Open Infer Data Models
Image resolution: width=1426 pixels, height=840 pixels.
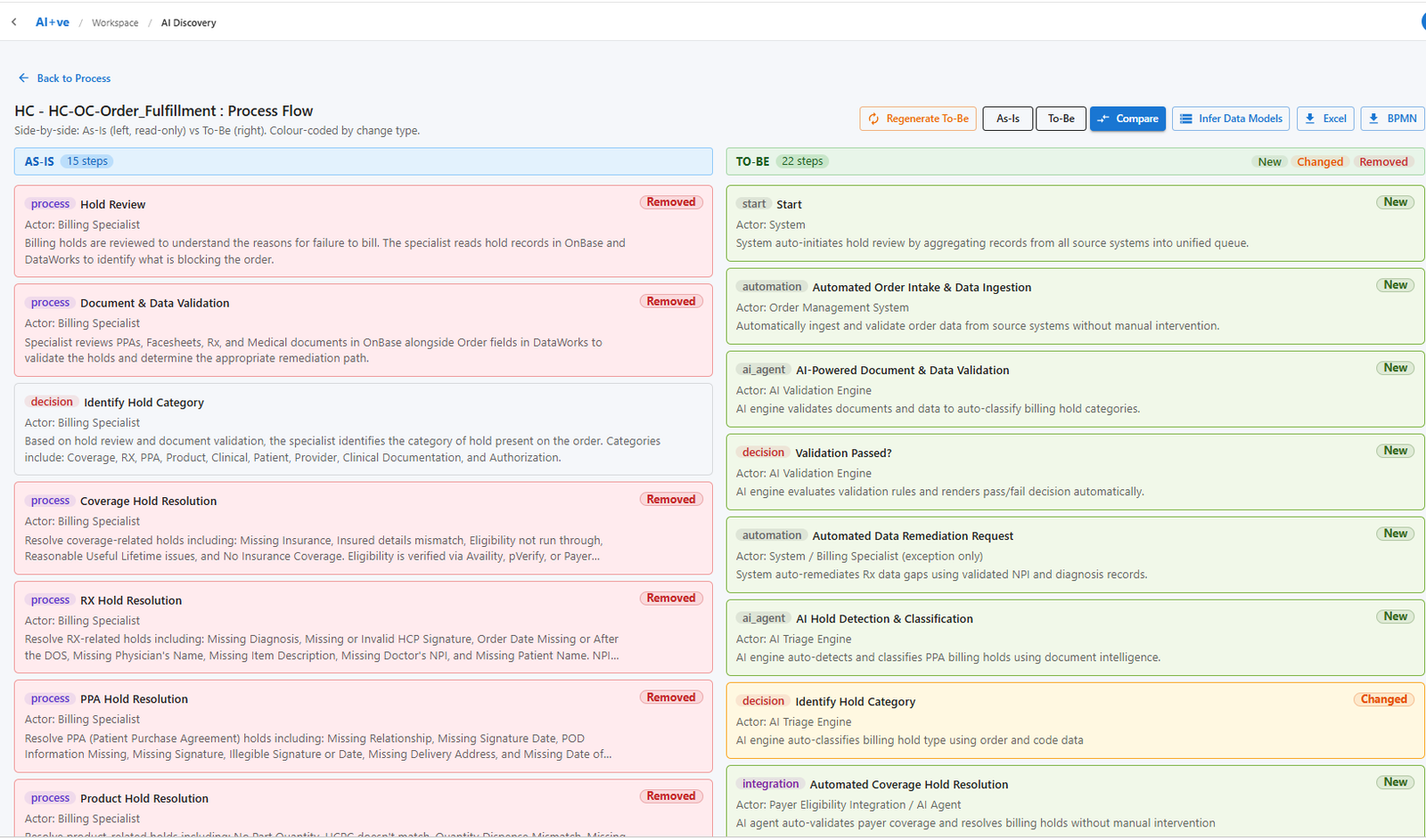pyautogui.click(x=1231, y=118)
